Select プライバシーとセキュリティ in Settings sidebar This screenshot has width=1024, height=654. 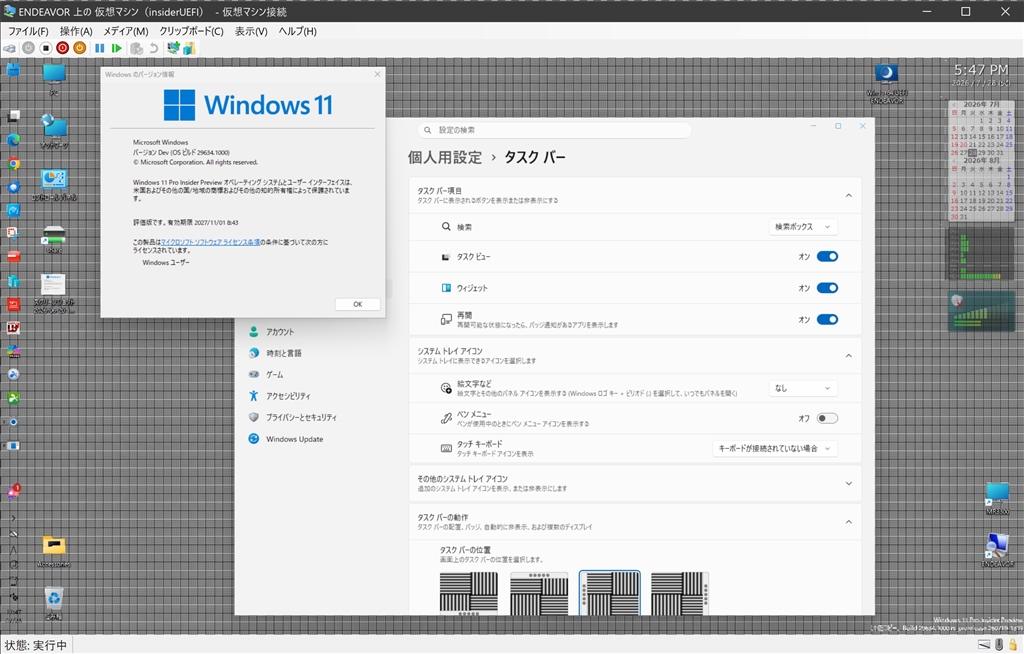click(293, 417)
